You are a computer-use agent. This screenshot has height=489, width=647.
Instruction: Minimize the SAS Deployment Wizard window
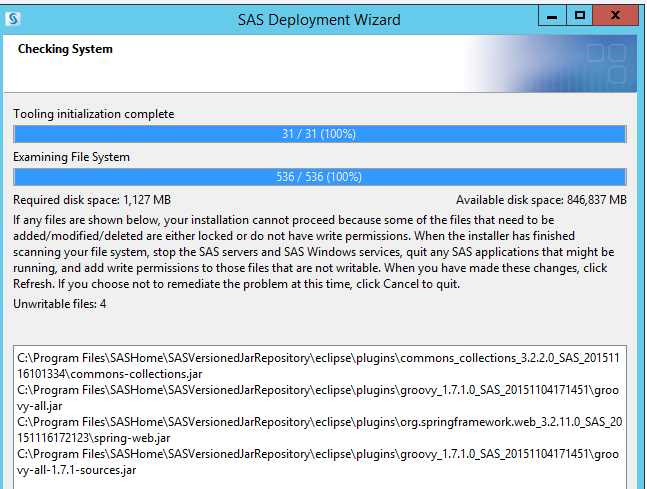pyautogui.click(x=551, y=15)
